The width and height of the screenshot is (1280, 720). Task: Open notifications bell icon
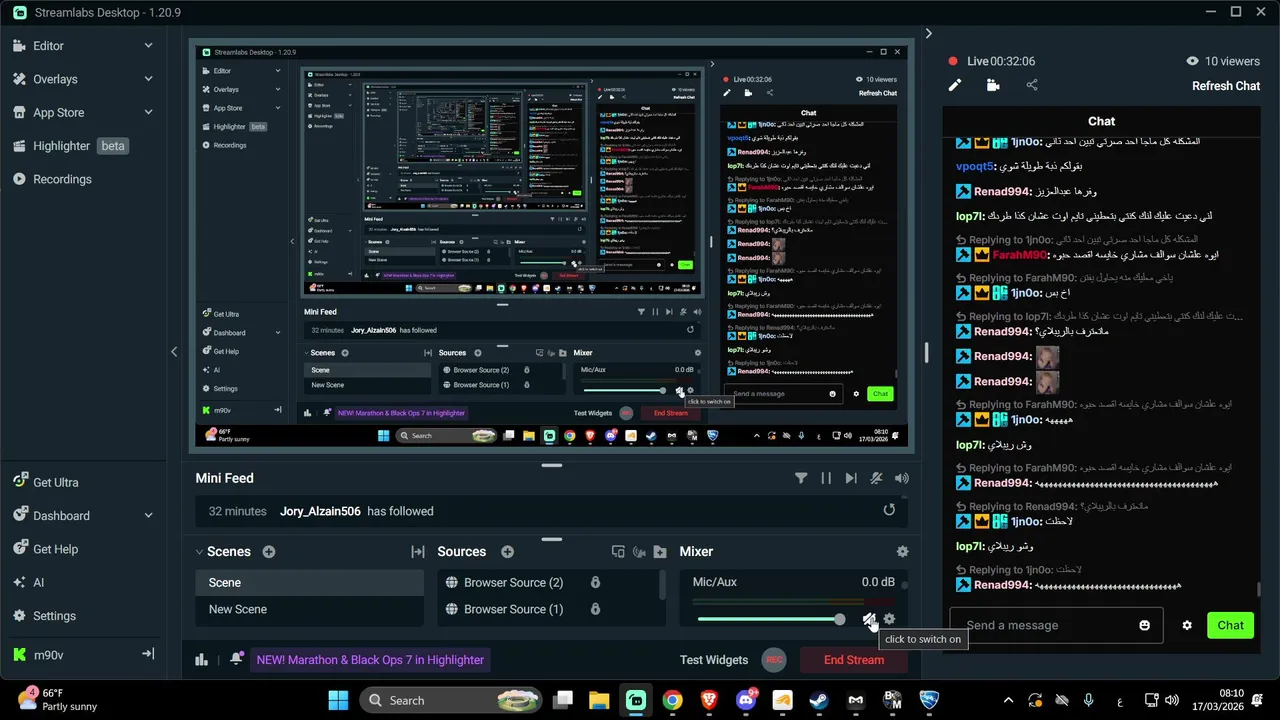tap(236, 659)
